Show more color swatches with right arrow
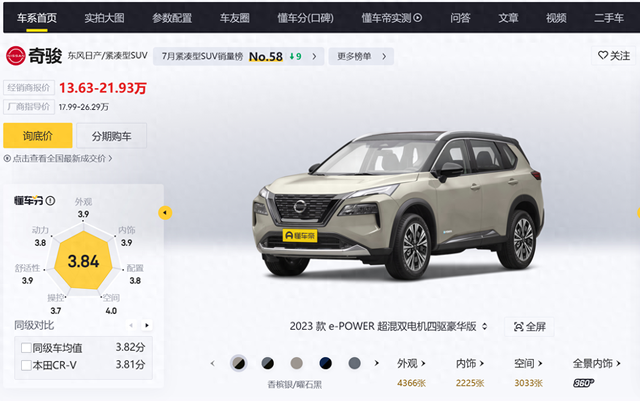The image size is (640, 401). [x=376, y=363]
